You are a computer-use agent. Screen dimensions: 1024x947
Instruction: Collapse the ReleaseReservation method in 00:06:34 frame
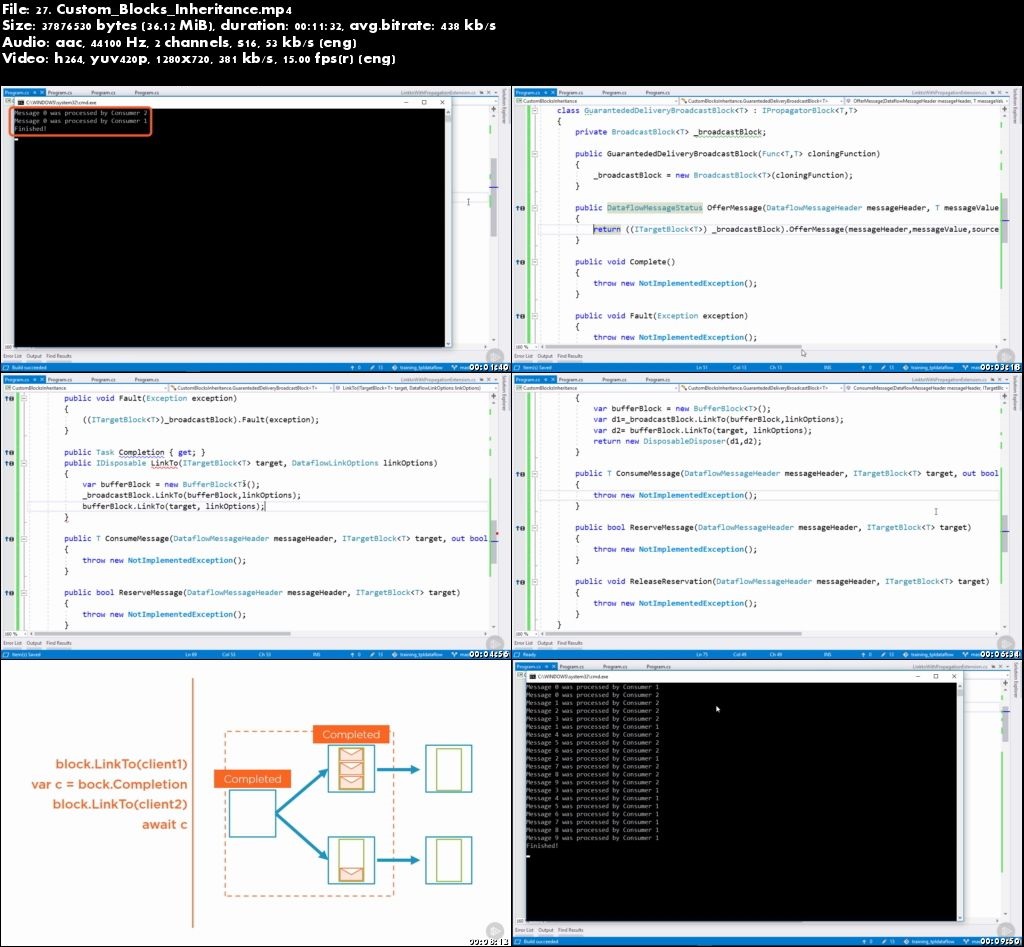click(x=534, y=582)
